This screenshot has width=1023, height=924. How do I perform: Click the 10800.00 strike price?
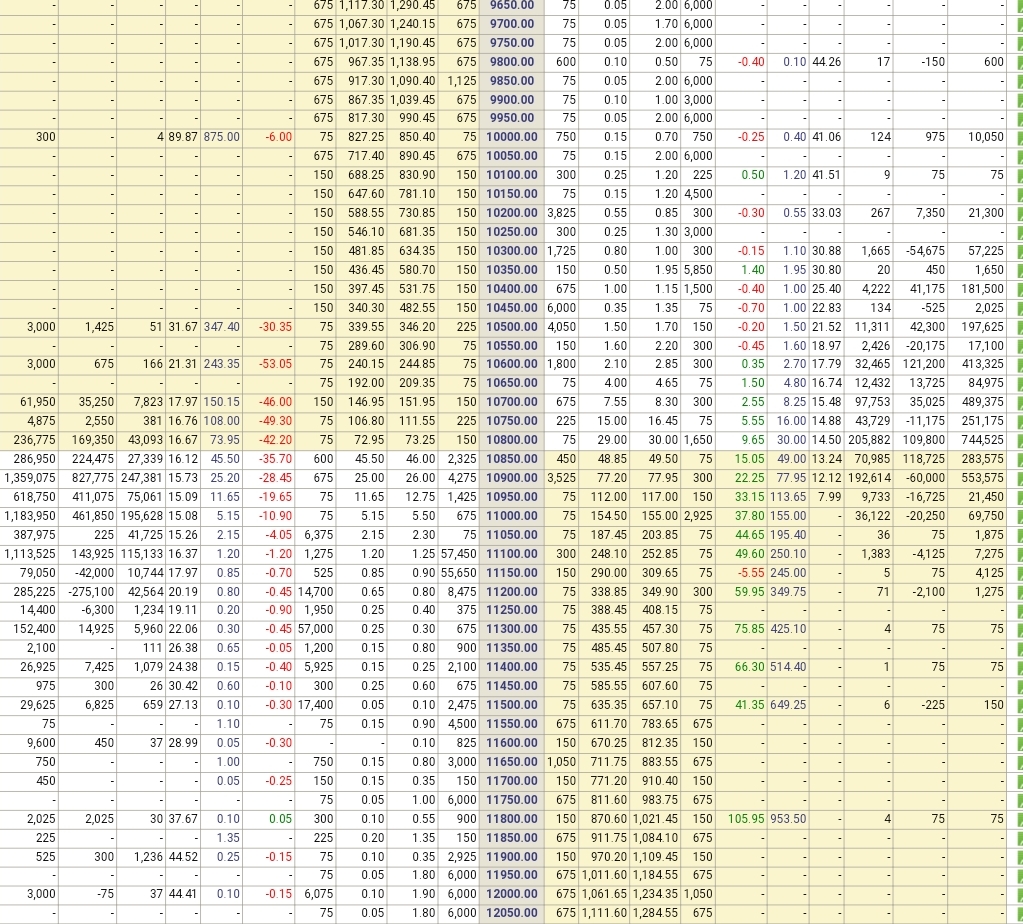click(512, 440)
